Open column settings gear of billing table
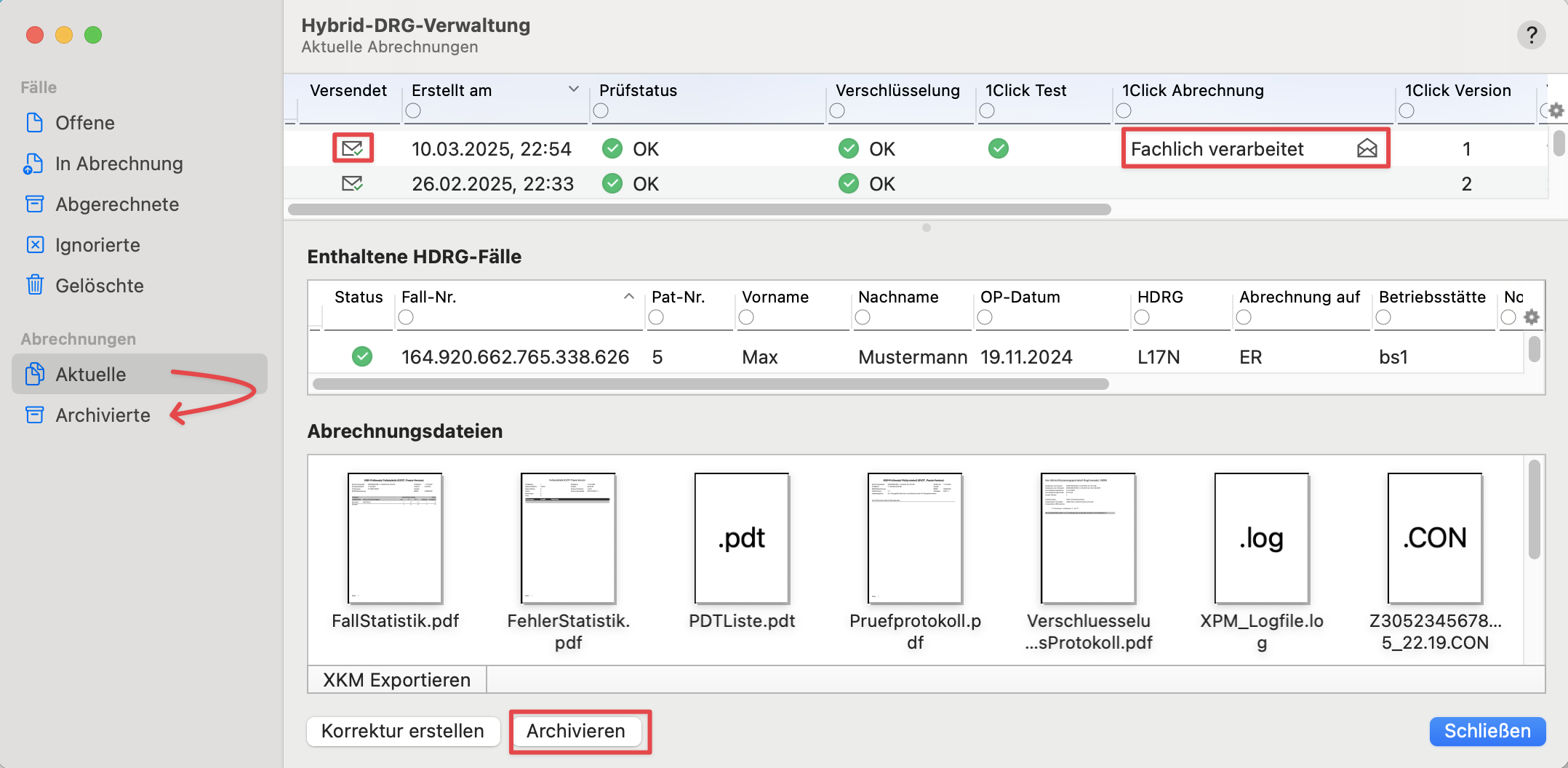Image resolution: width=1568 pixels, height=768 pixels. 1556,111
